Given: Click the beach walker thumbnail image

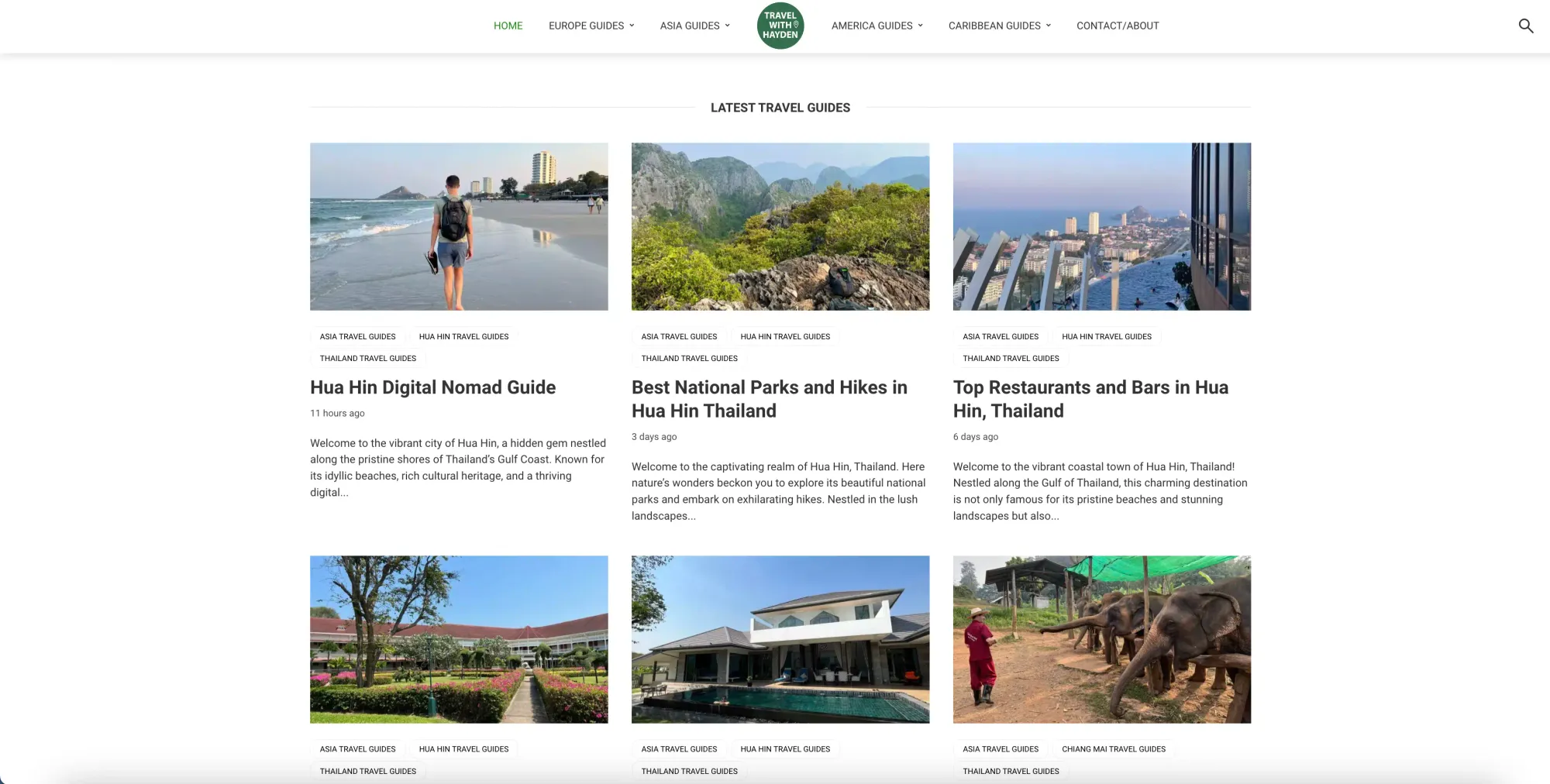Looking at the screenshot, I should coord(459,226).
